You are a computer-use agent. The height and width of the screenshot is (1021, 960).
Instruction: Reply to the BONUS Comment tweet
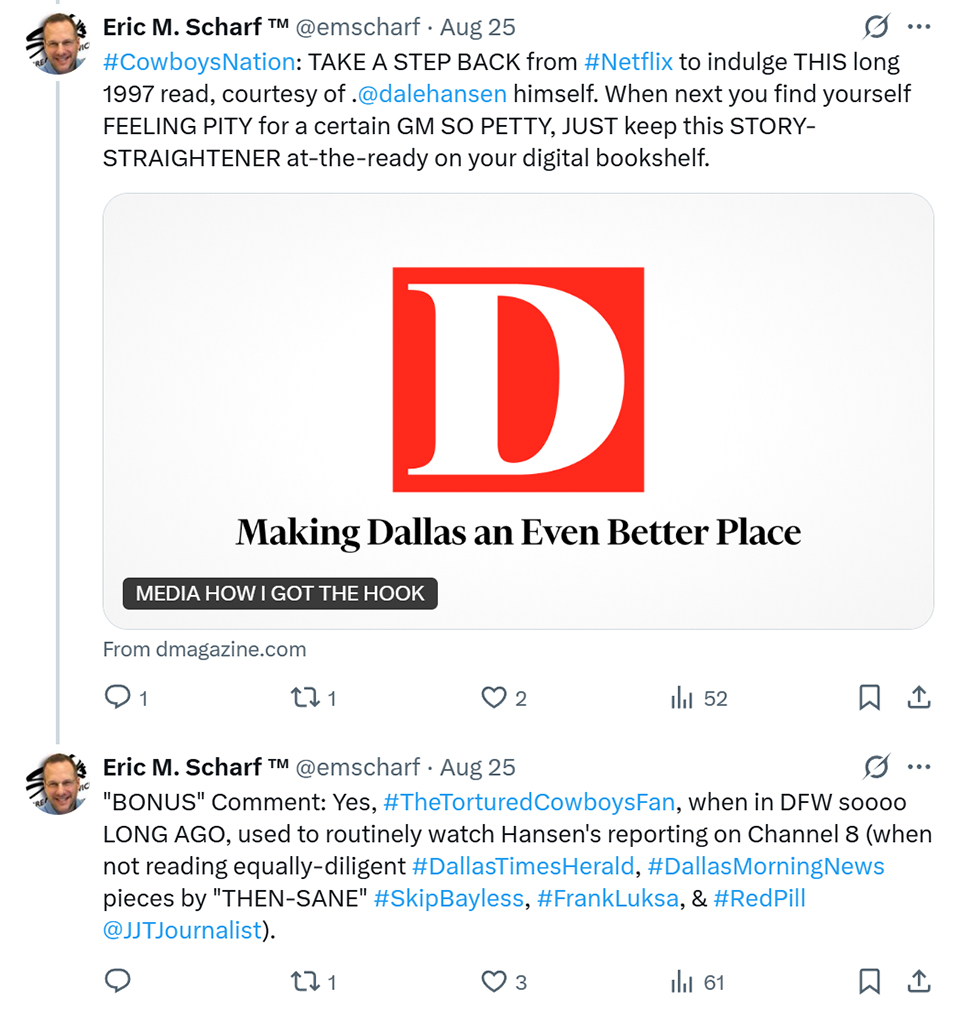(118, 982)
